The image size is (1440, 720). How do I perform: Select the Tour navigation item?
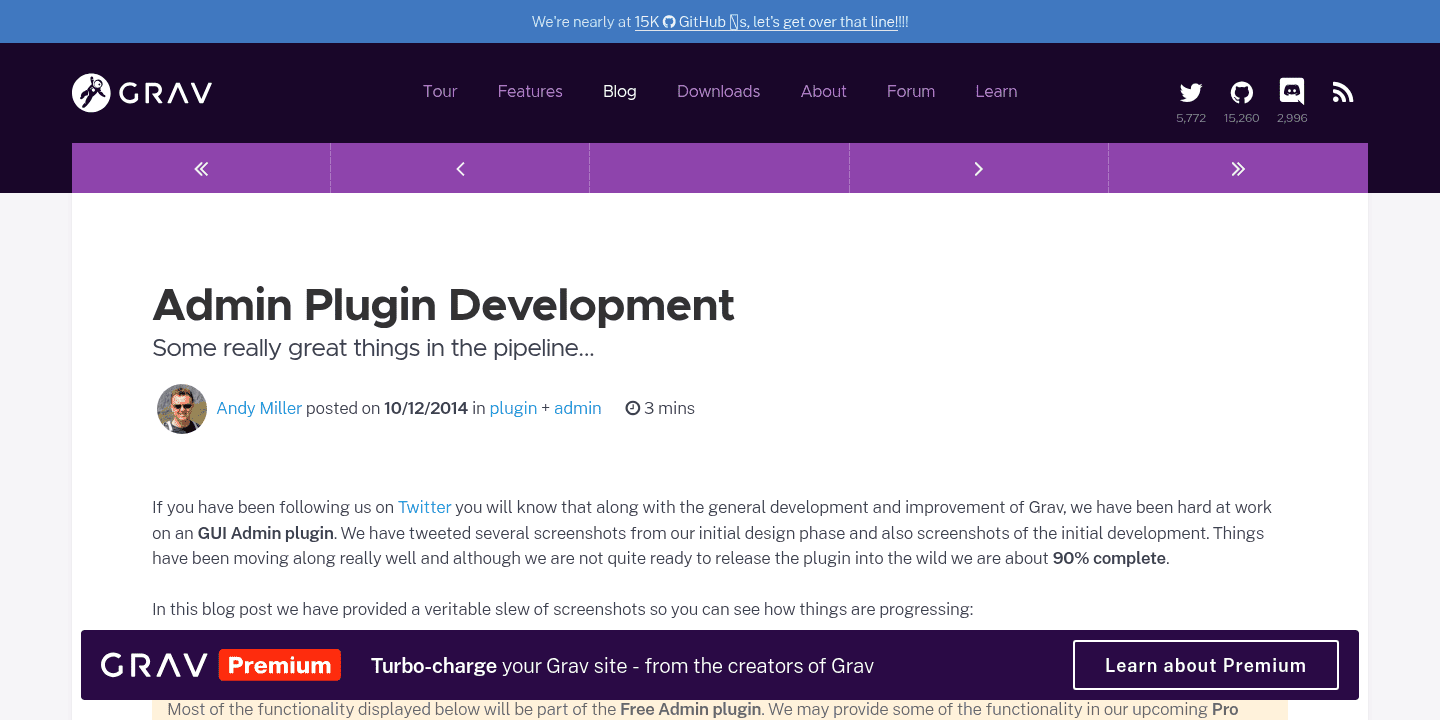440,91
